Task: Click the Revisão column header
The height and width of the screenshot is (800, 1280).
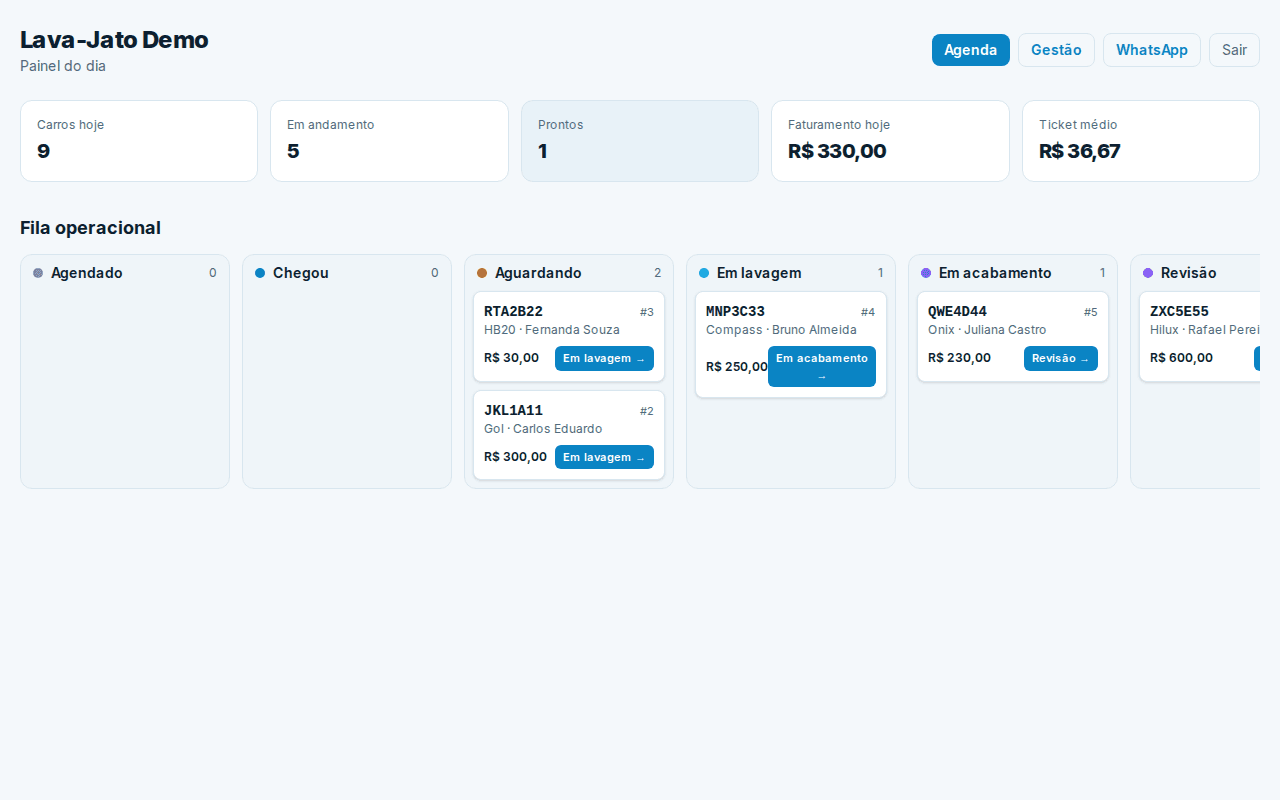Action: point(1200,273)
